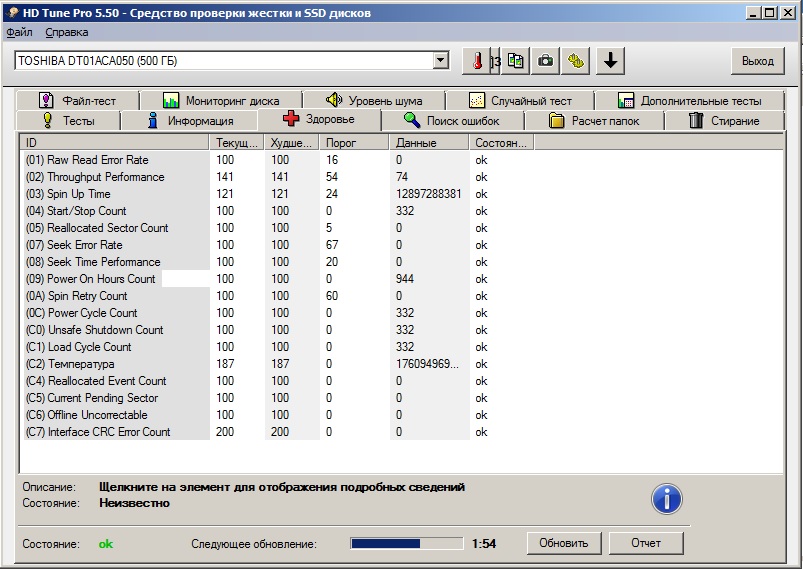Click the blue information icon
Viewport: 803px width, 569px height.
pos(667,498)
